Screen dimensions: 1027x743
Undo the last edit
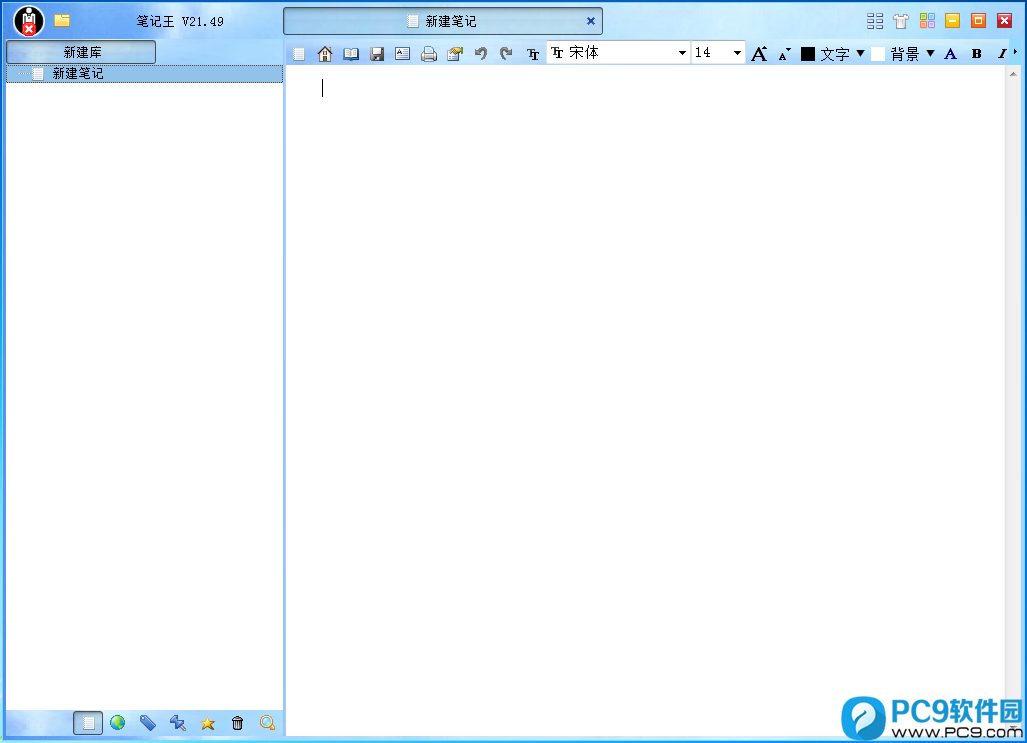(481, 53)
